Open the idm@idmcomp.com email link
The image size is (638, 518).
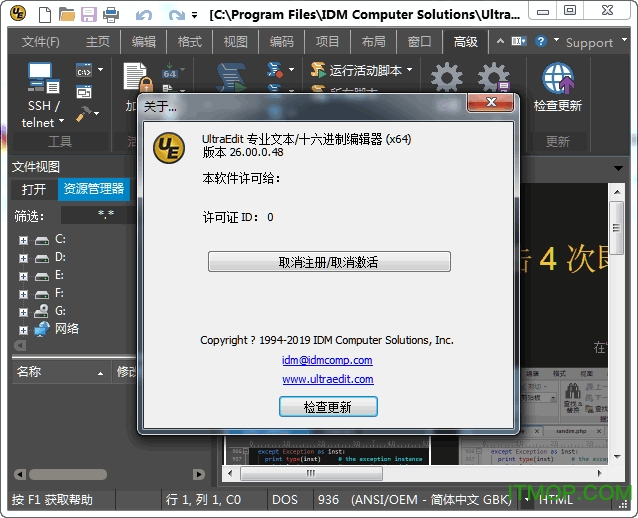pos(327,360)
